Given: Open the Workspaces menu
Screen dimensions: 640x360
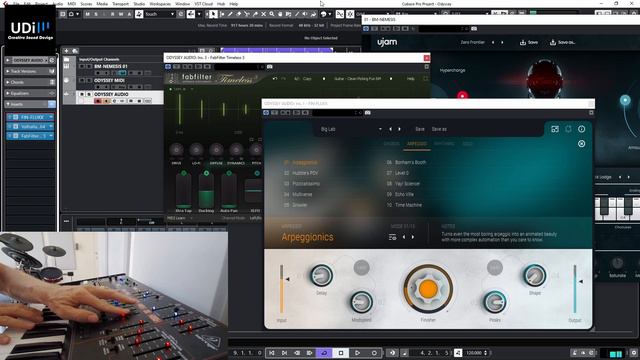Looking at the screenshot, I should point(160,4).
